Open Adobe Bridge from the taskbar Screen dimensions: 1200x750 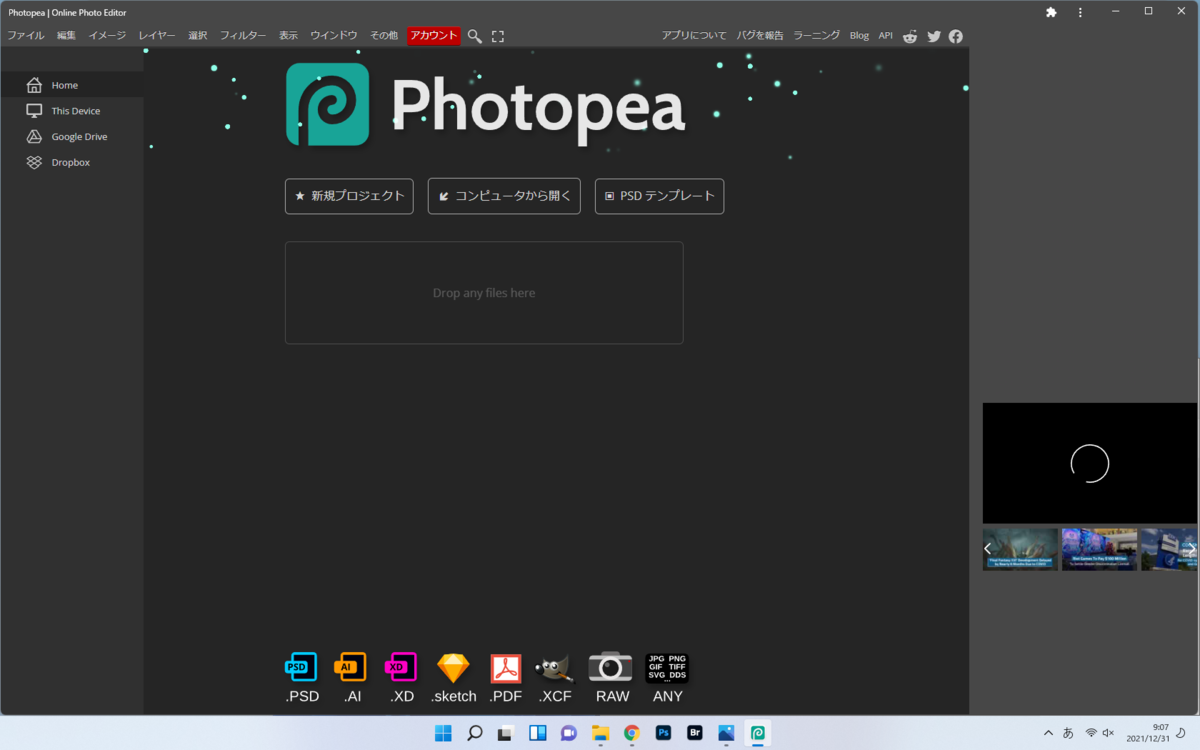(695, 733)
